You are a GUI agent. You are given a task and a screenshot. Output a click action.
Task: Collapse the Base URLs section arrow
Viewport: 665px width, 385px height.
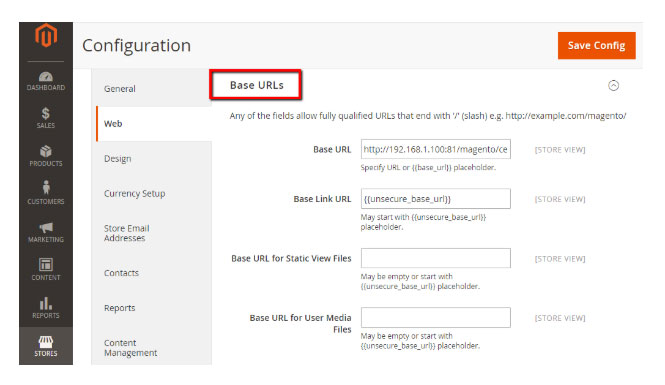[613, 86]
